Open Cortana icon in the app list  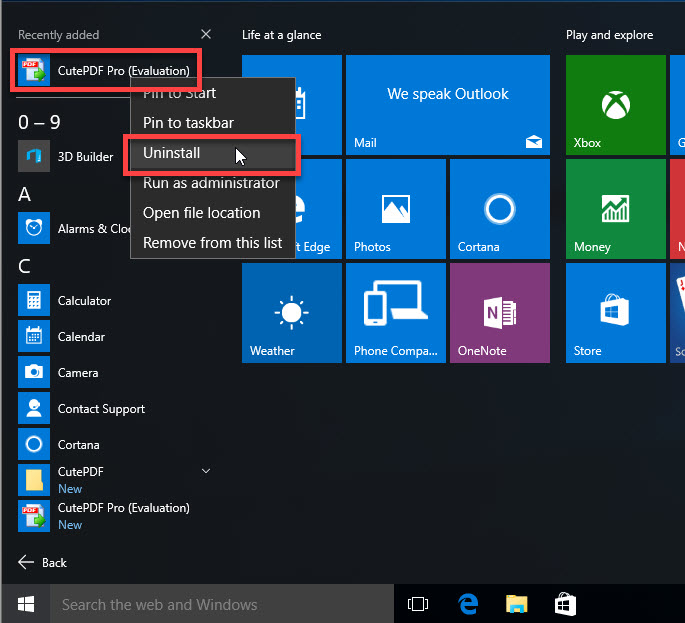pos(34,444)
